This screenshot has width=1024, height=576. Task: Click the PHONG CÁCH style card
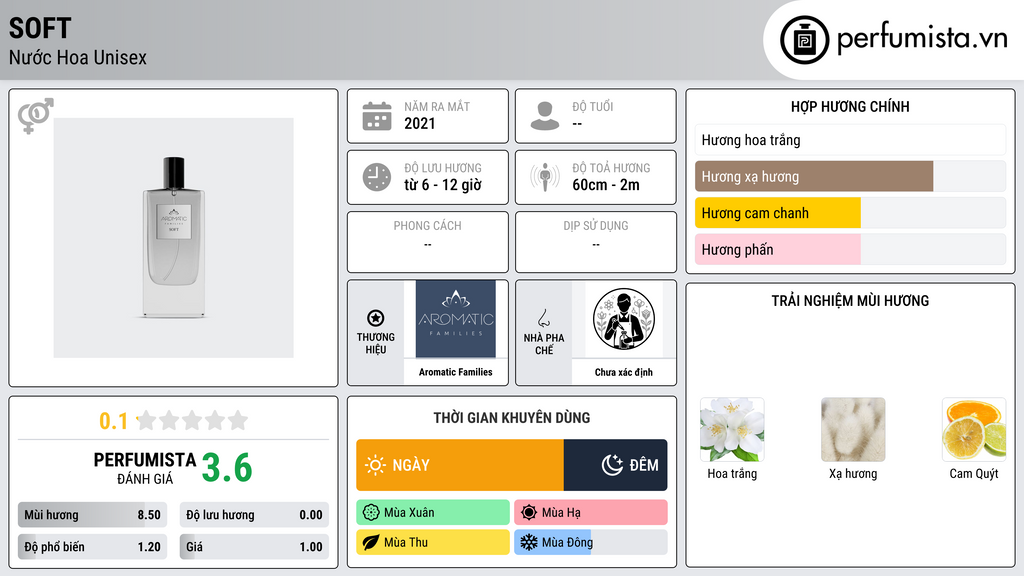coord(428,242)
